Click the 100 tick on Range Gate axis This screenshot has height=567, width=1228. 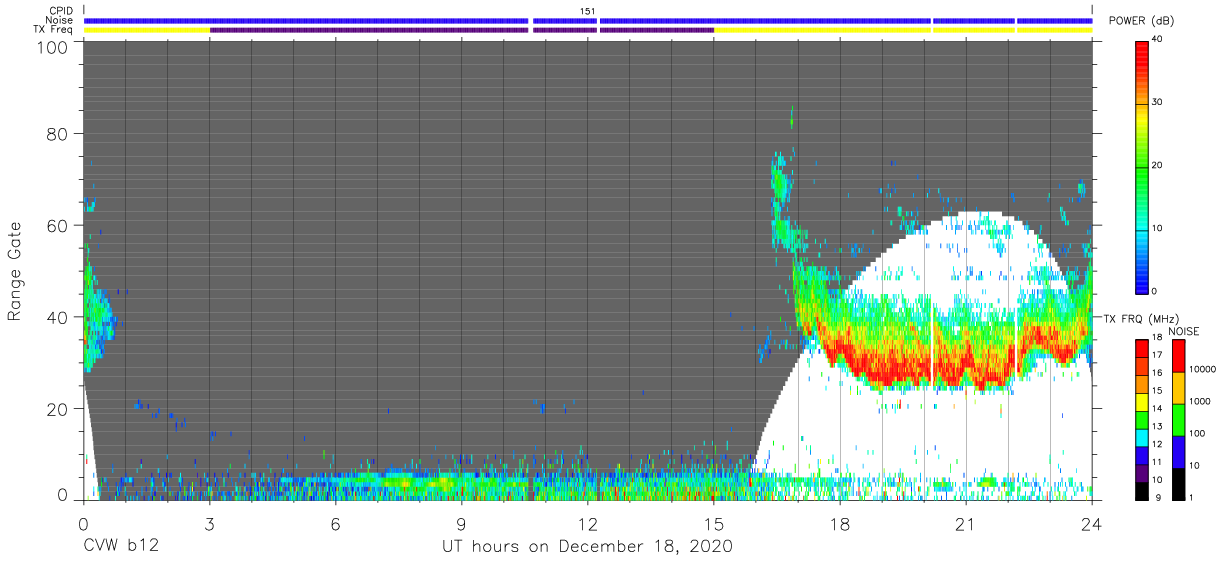point(54,47)
